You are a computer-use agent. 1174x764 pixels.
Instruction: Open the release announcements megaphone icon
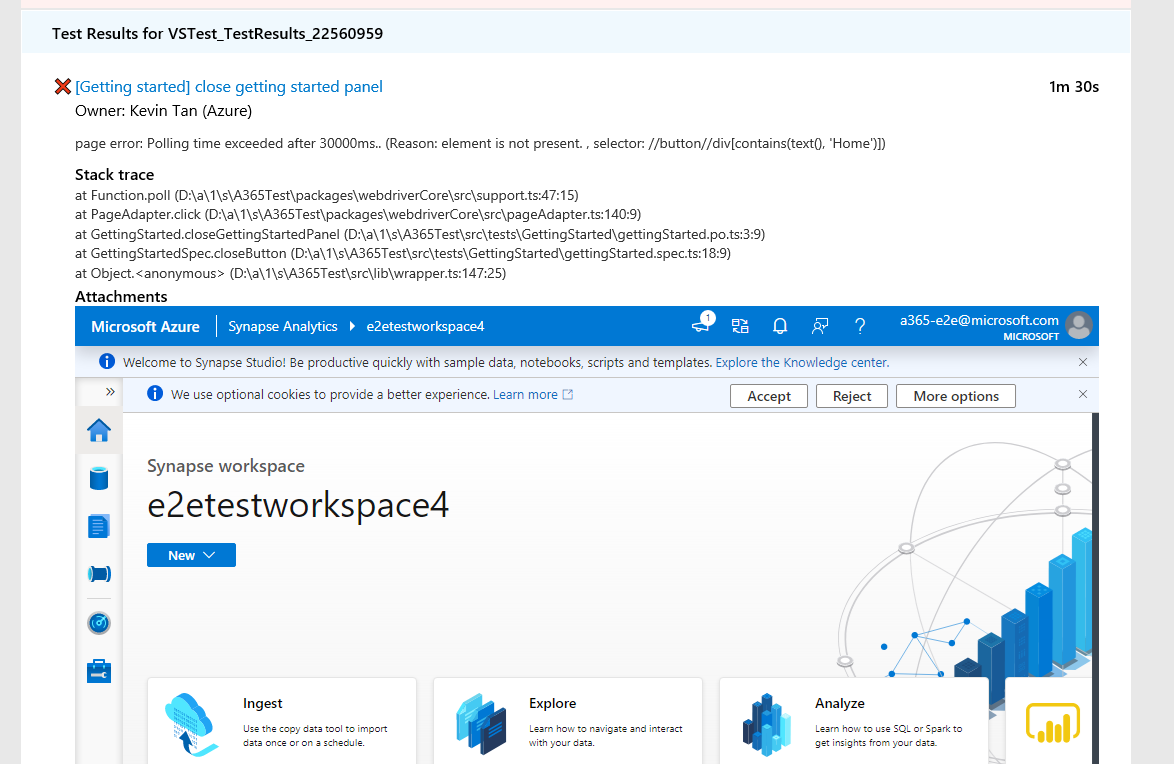(x=702, y=324)
